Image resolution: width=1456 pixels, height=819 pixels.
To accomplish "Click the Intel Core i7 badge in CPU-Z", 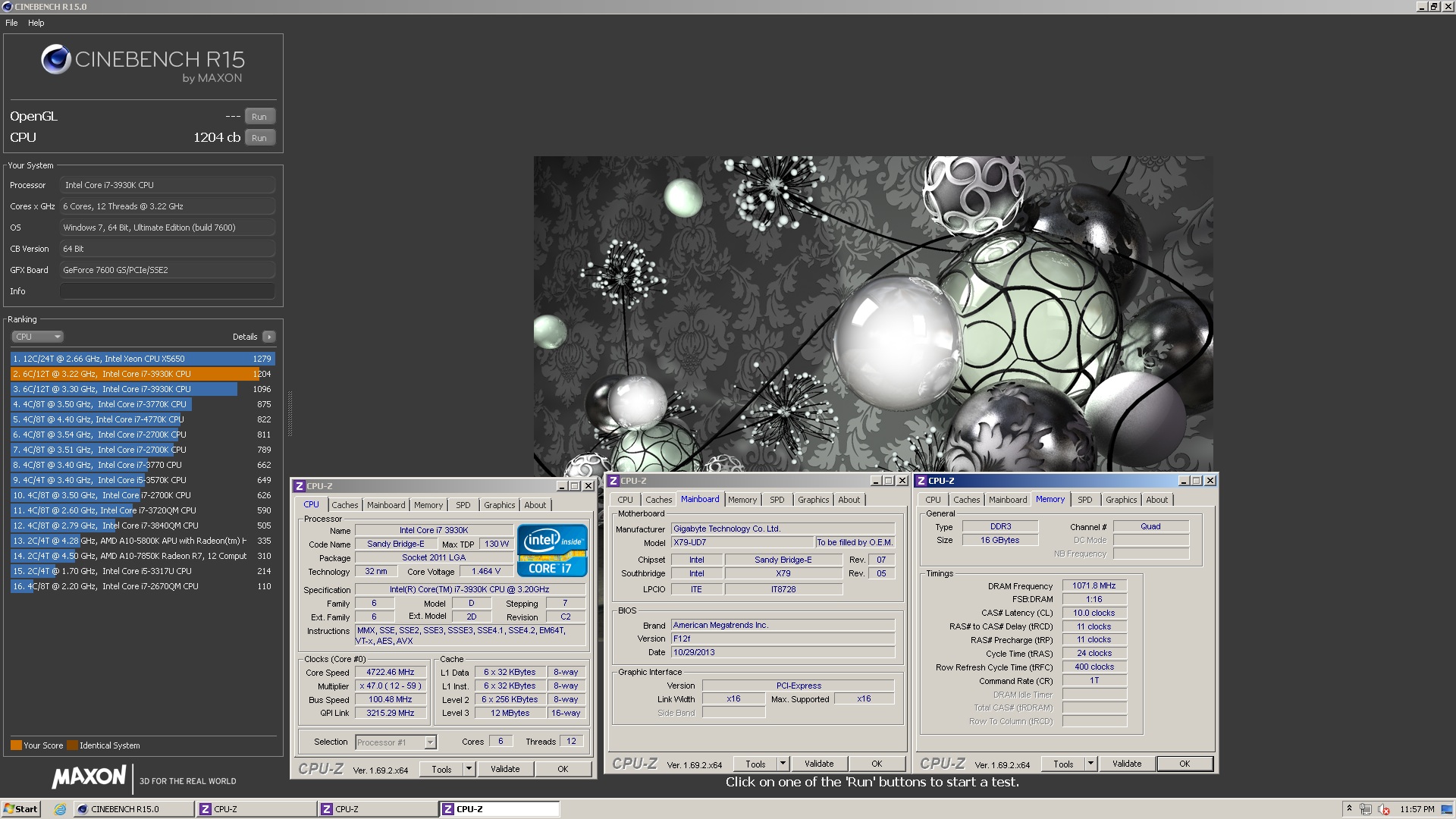I will tap(552, 551).
